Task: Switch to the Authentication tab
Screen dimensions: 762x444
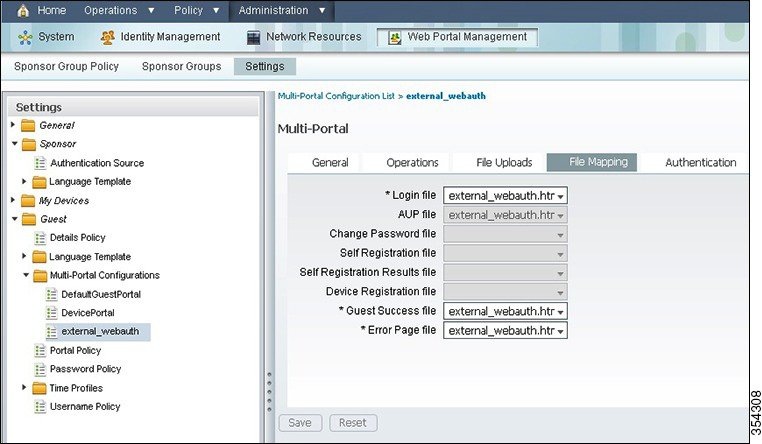Action: point(700,163)
